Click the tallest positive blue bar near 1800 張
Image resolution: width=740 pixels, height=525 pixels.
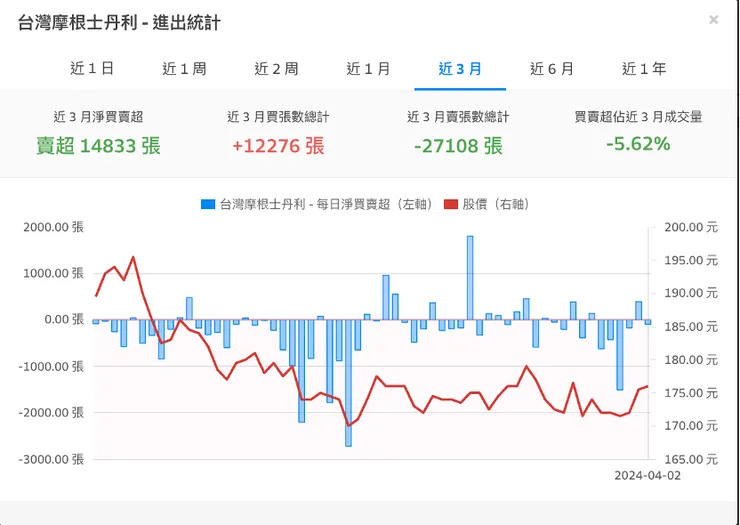(470, 278)
